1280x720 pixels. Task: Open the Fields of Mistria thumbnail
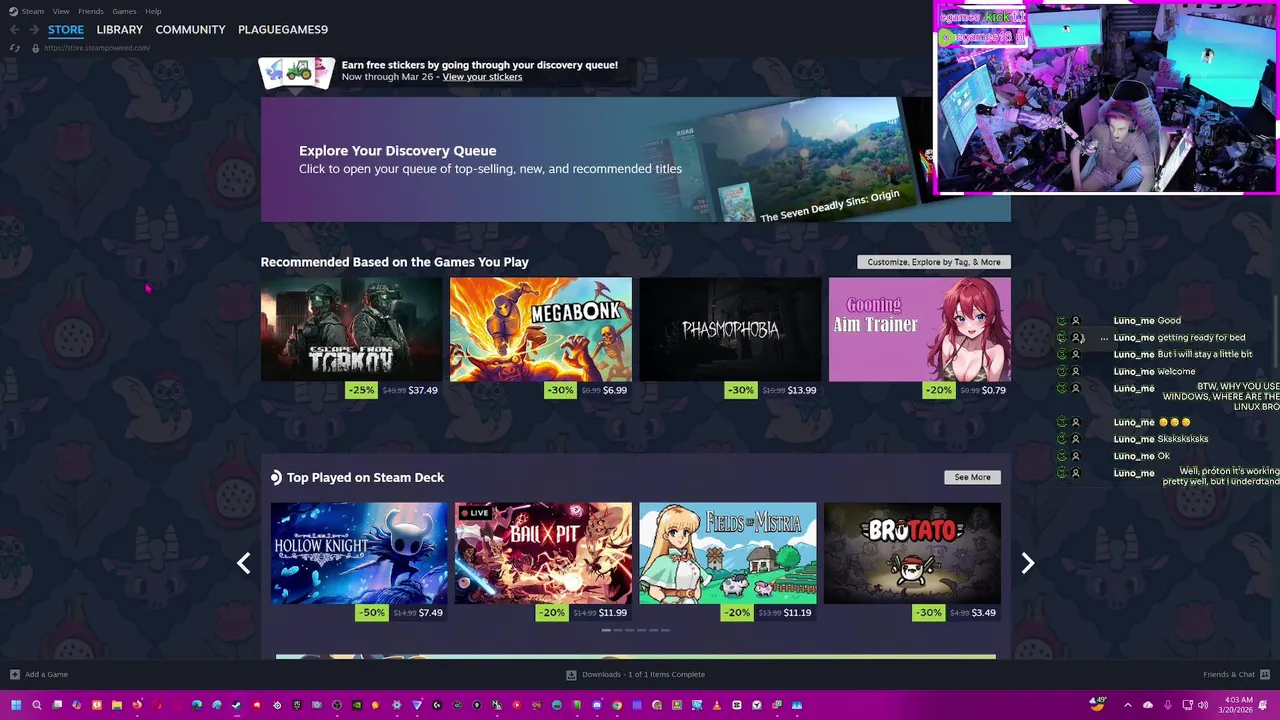pos(728,553)
